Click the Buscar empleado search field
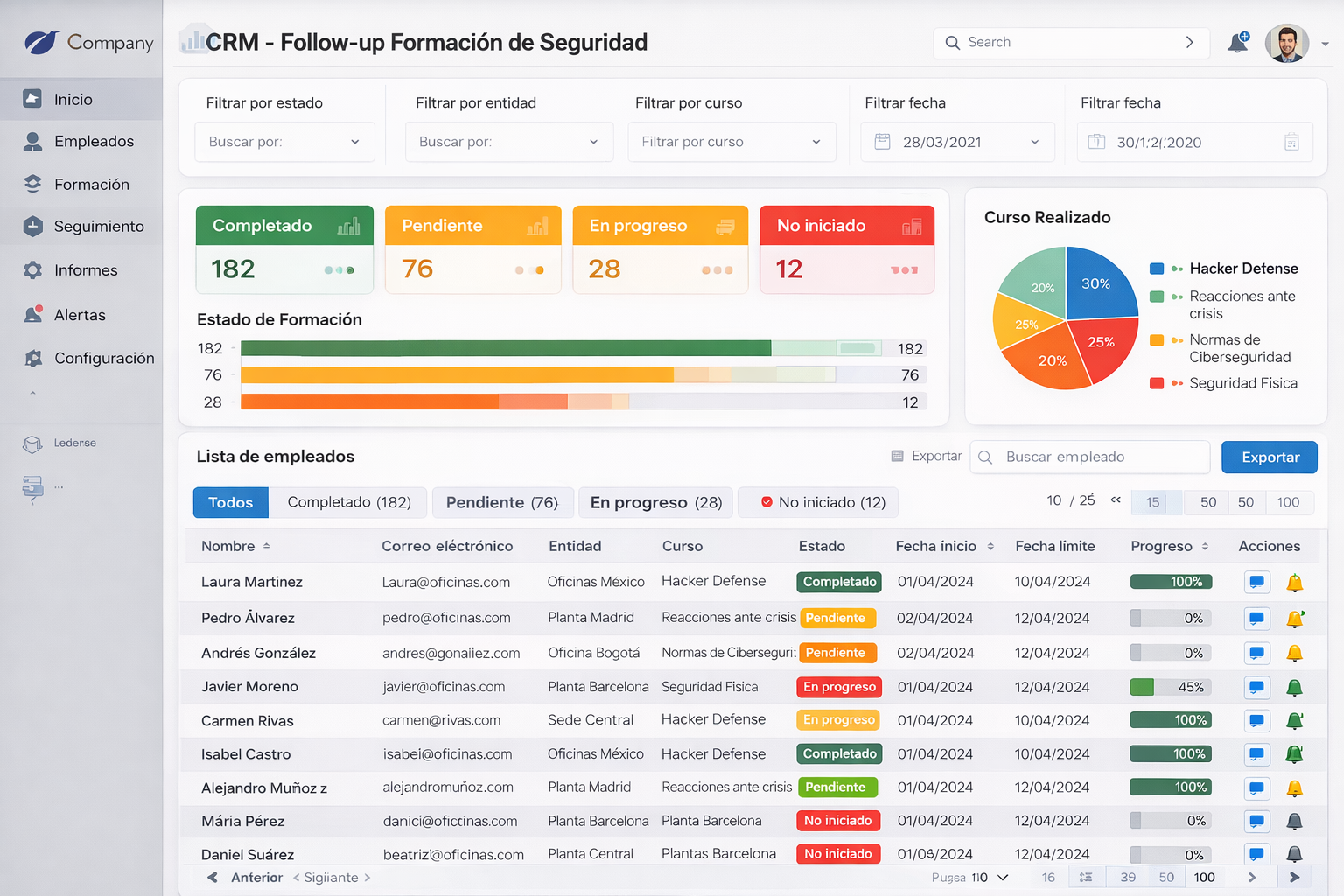1344x896 pixels. coord(1090,458)
